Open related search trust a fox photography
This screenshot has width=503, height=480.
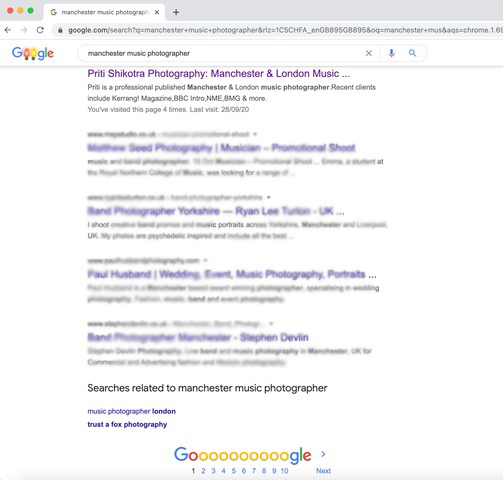click(127, 424)
